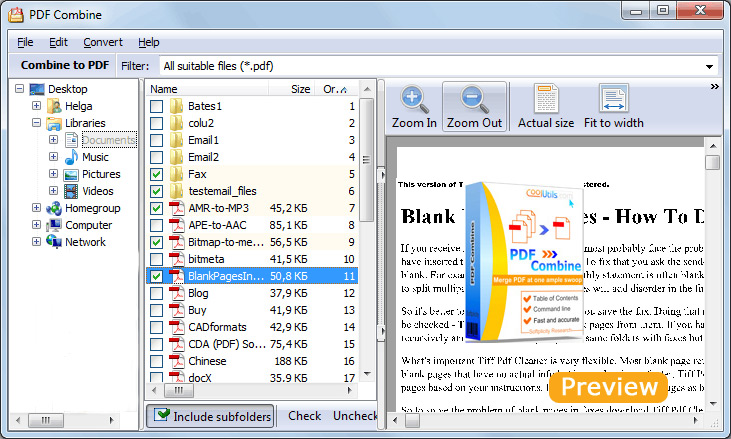Open the Filter dropdown arrow

(x=709, y=67)
